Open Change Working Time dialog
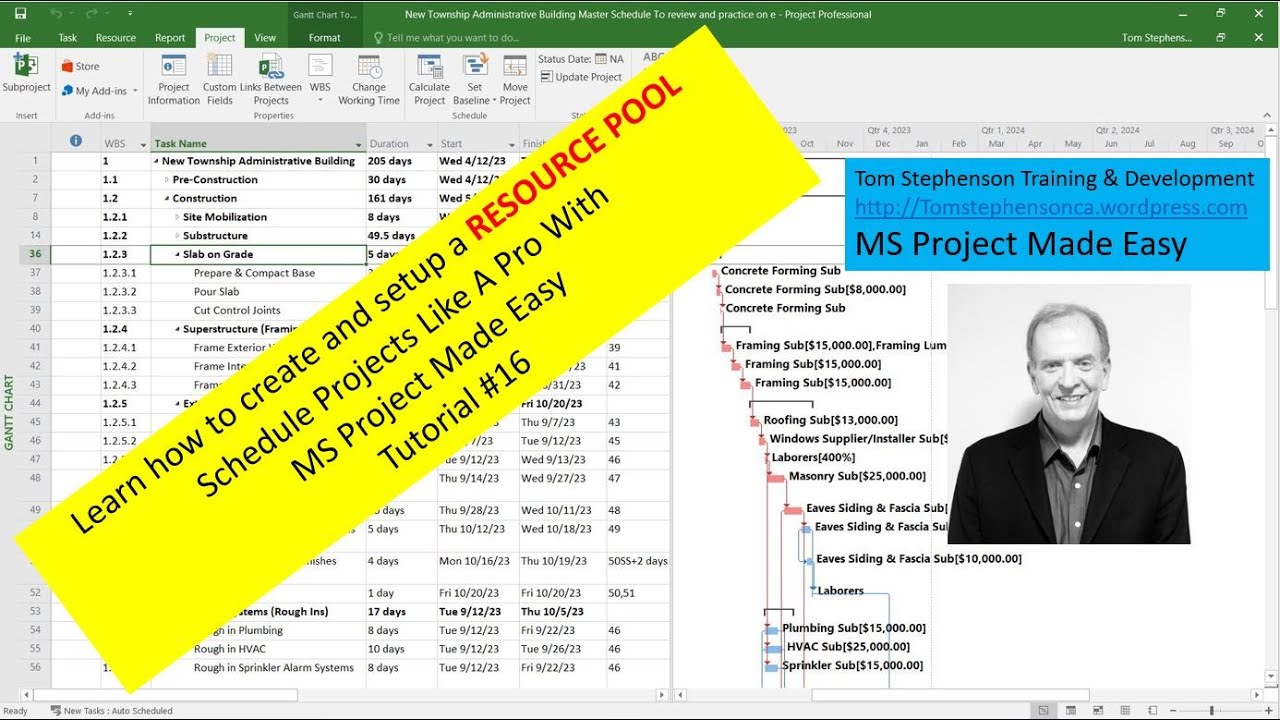This screenshot has width=1280, height=720. pyautogui.click(x=369, y=79)
